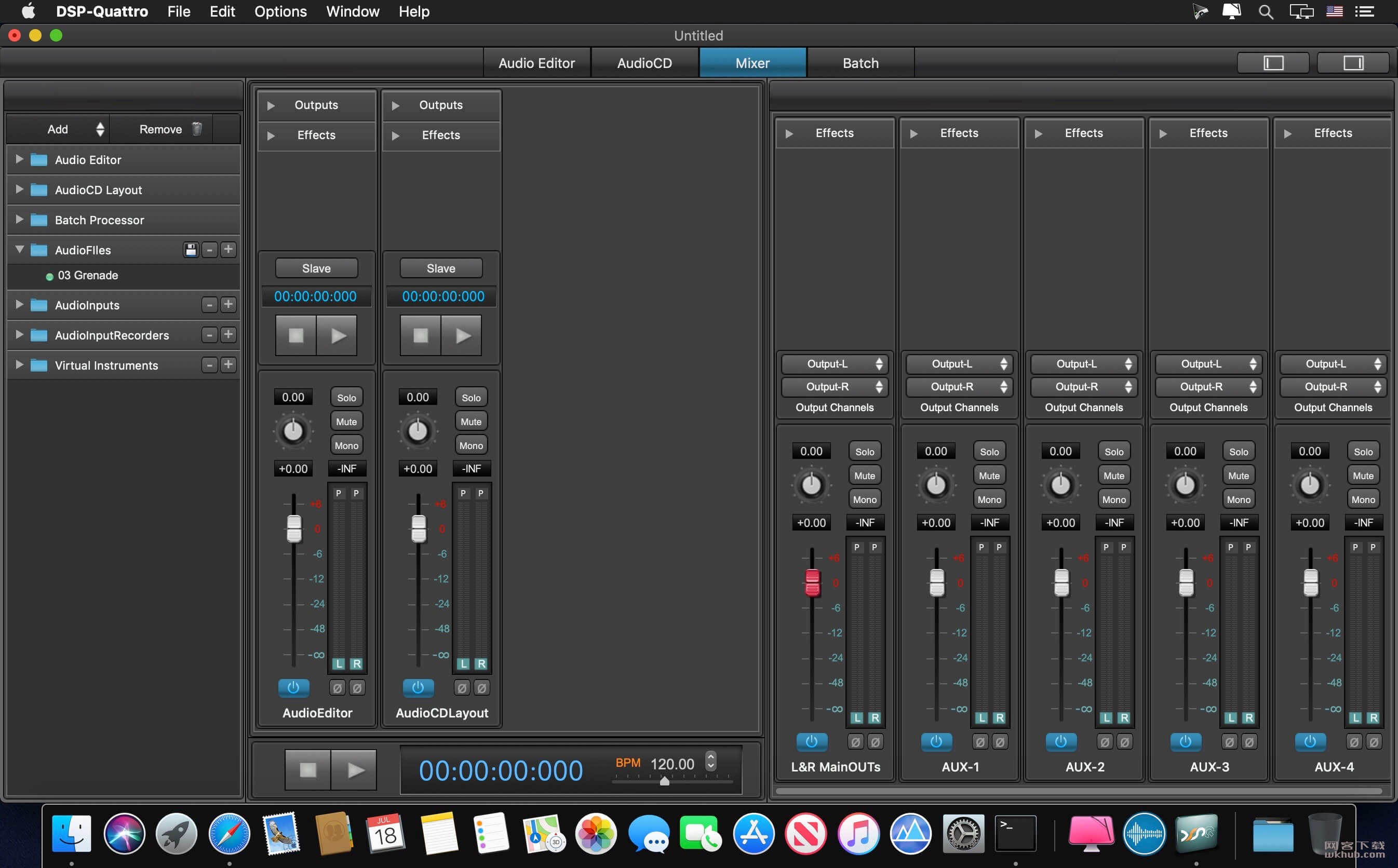Screen dimensions: 1398x868
Task: Open the Output-R dropdown on AUX-3
Action: tap(1208, 386)
